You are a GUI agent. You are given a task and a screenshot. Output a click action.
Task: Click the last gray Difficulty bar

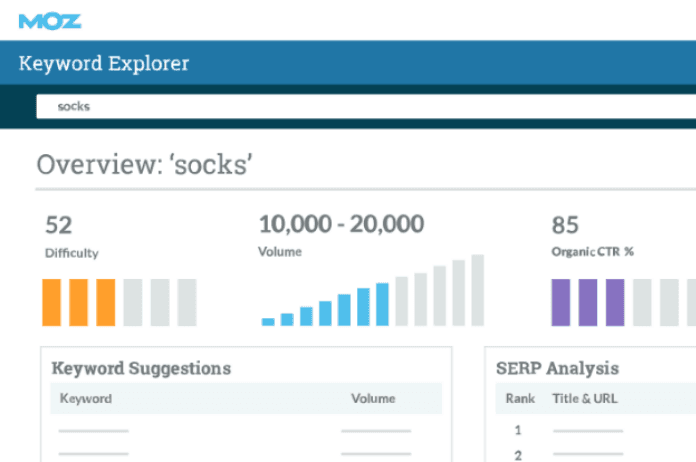(x=187, y=303)
